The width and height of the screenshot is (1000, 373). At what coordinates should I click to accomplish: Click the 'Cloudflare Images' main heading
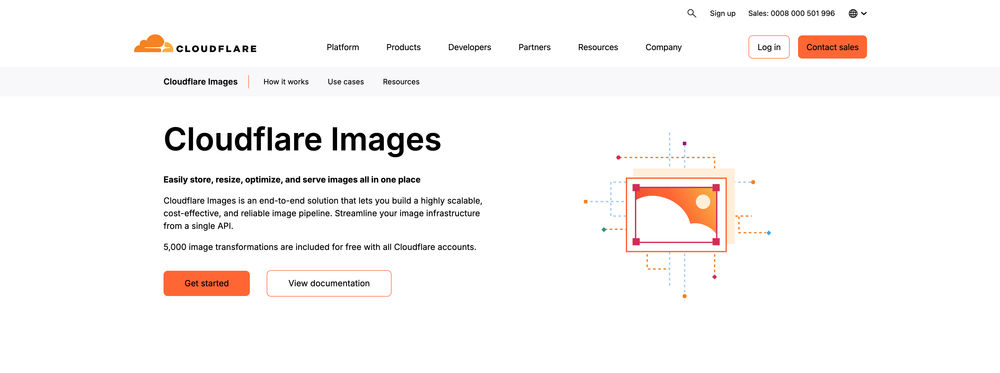[302, 140]
